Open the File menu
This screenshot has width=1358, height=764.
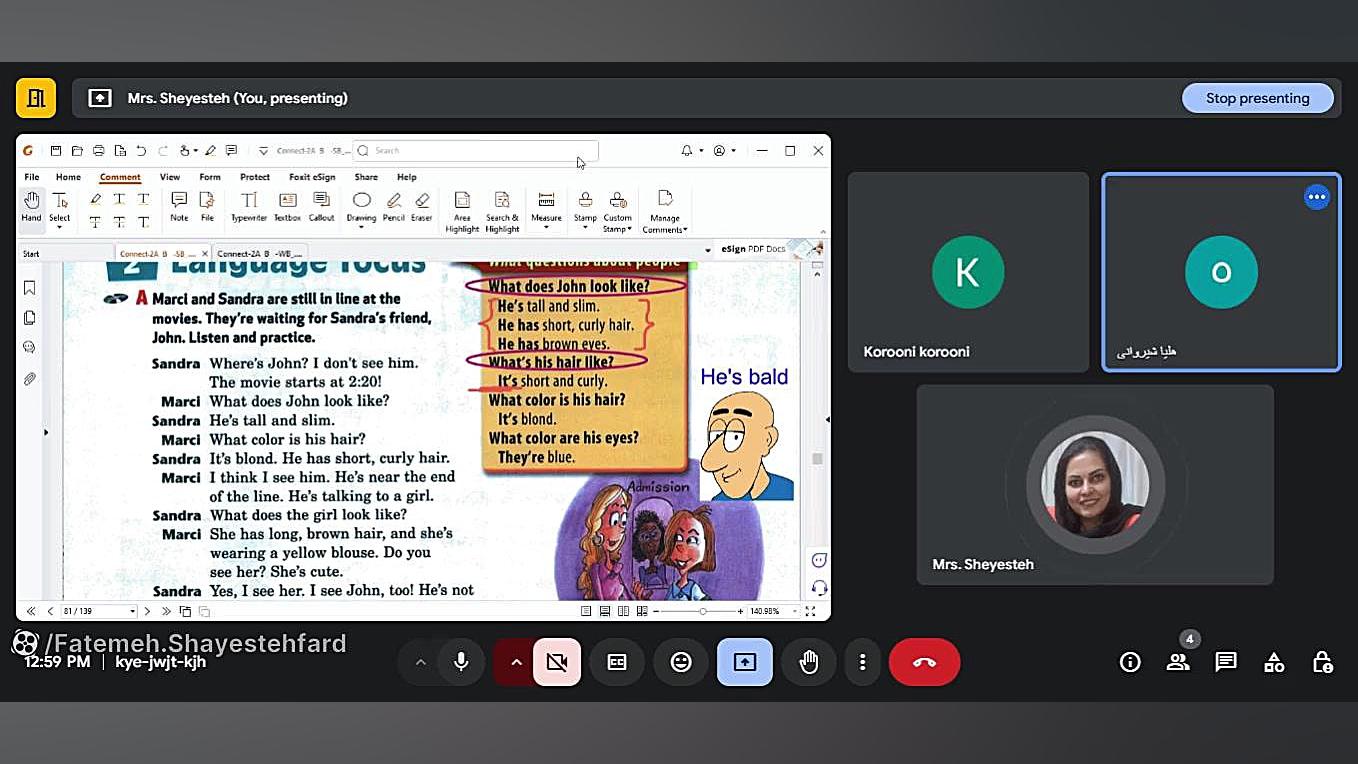tap(32, 177)
